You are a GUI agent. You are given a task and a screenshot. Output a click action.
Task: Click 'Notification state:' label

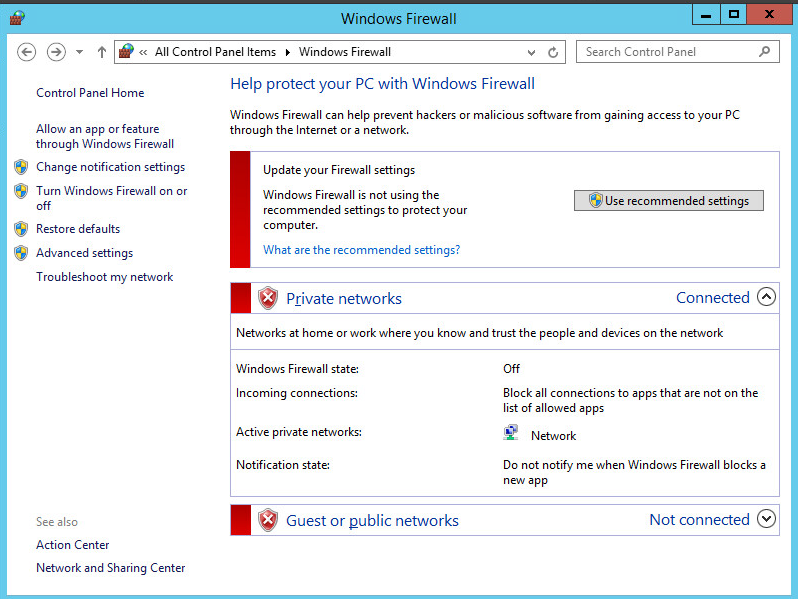coord(282,465)
